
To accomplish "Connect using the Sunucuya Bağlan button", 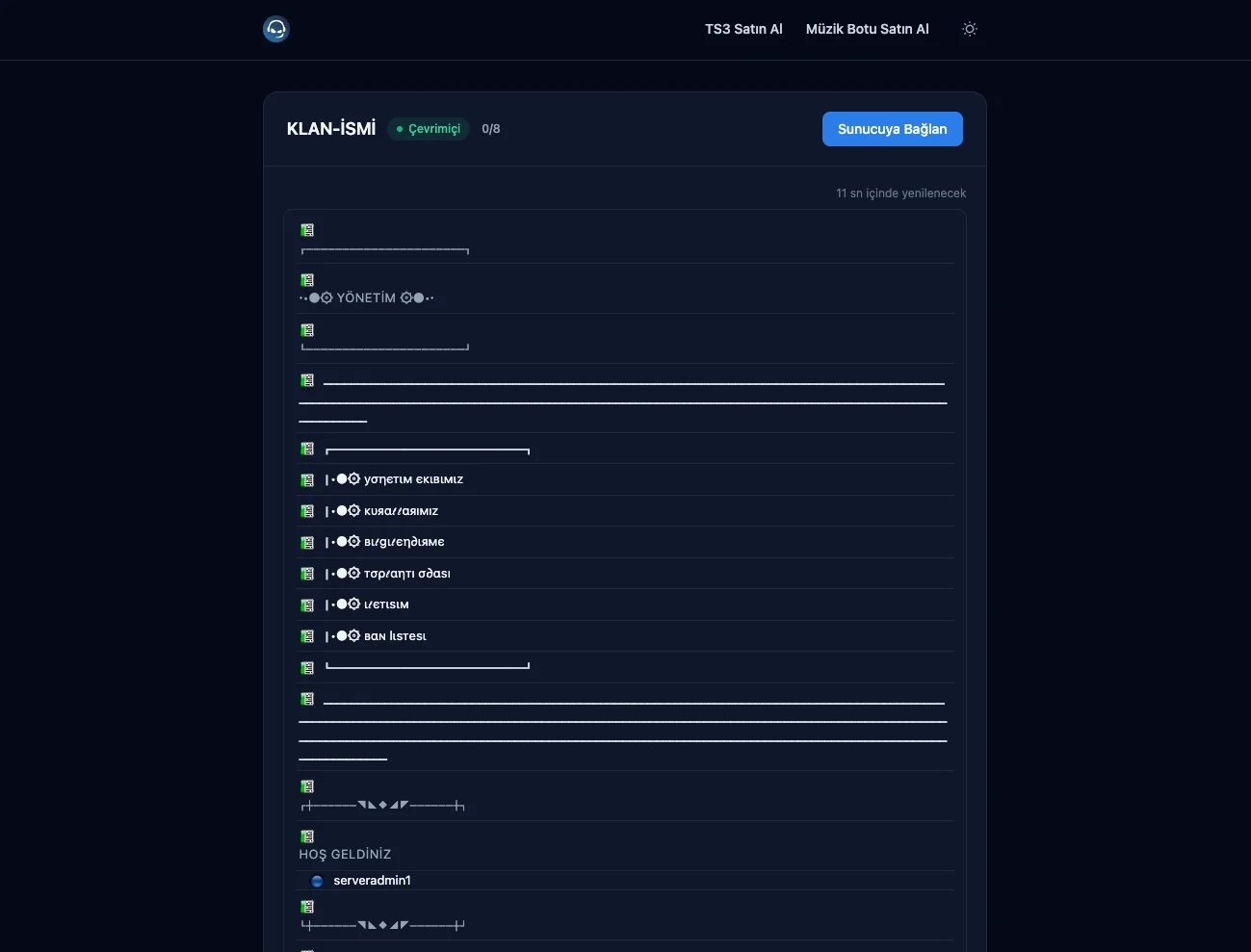I will point(893,129).
